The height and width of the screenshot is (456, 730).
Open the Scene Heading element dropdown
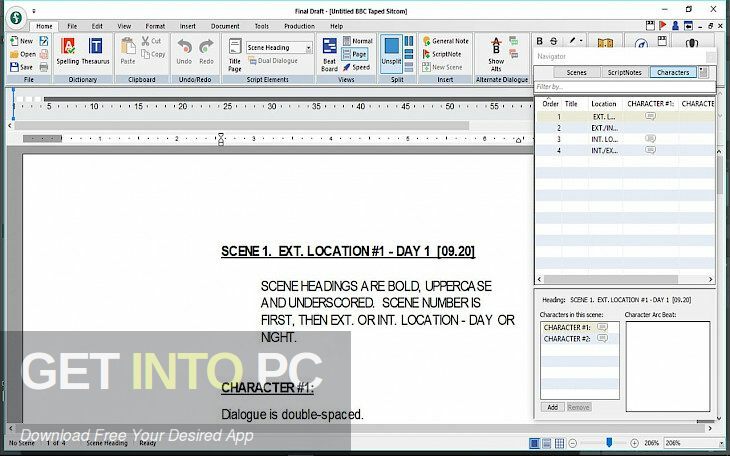click(309, 48)
